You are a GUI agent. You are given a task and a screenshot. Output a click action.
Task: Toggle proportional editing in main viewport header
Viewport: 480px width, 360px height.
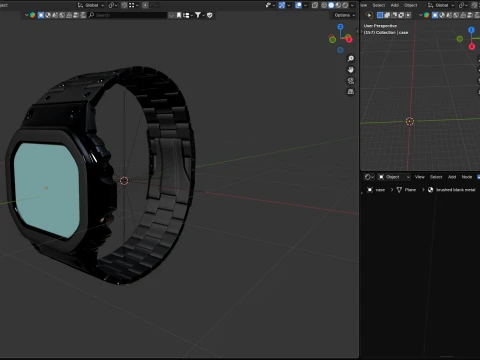click(x=145, y=5)
